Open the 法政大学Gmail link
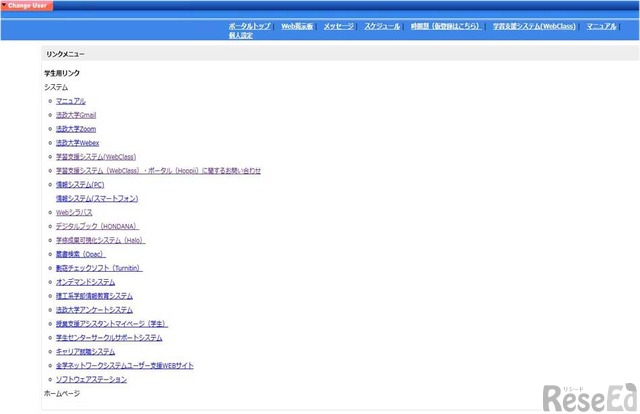 76,115
